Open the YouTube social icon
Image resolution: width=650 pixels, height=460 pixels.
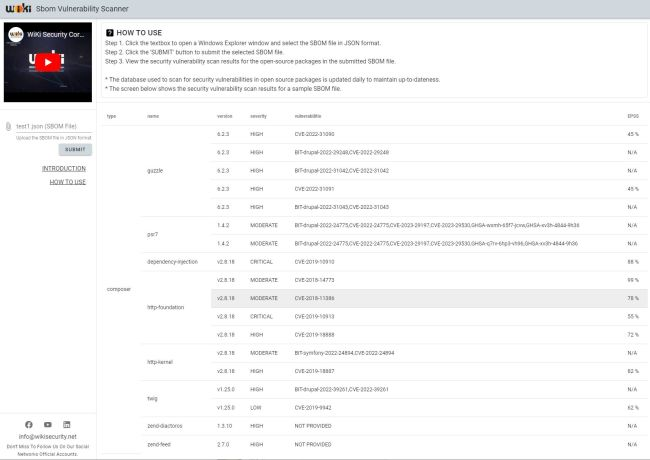pos(48,425)
